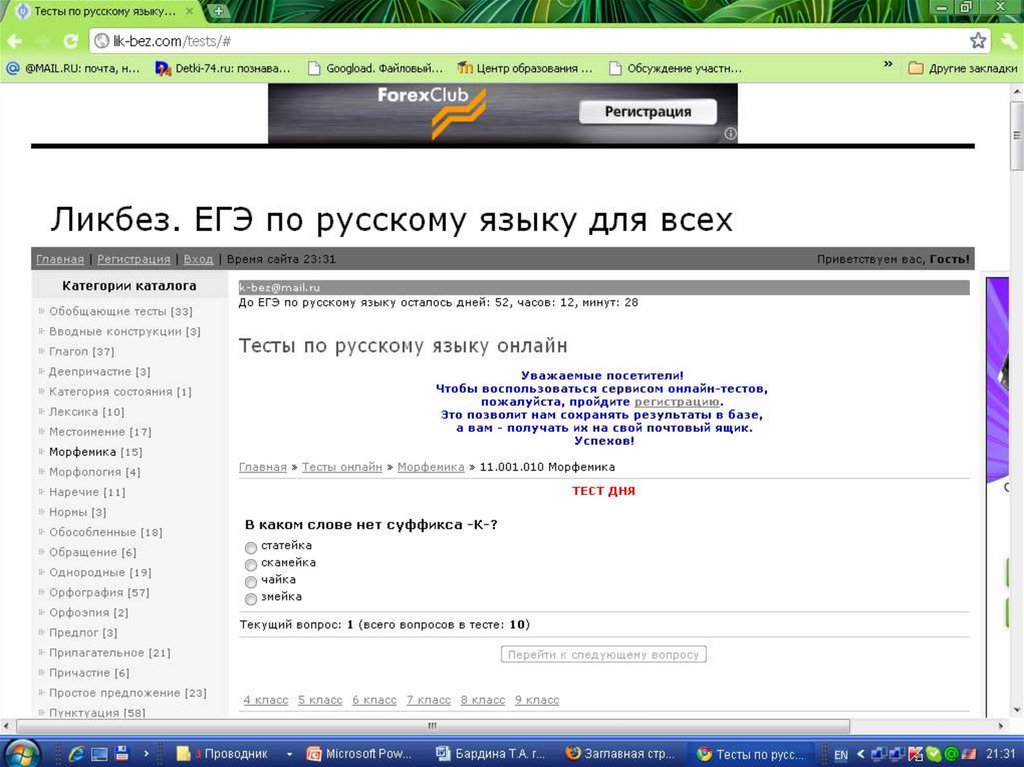Open a new tab with plus button

click(x=218, y=10)
